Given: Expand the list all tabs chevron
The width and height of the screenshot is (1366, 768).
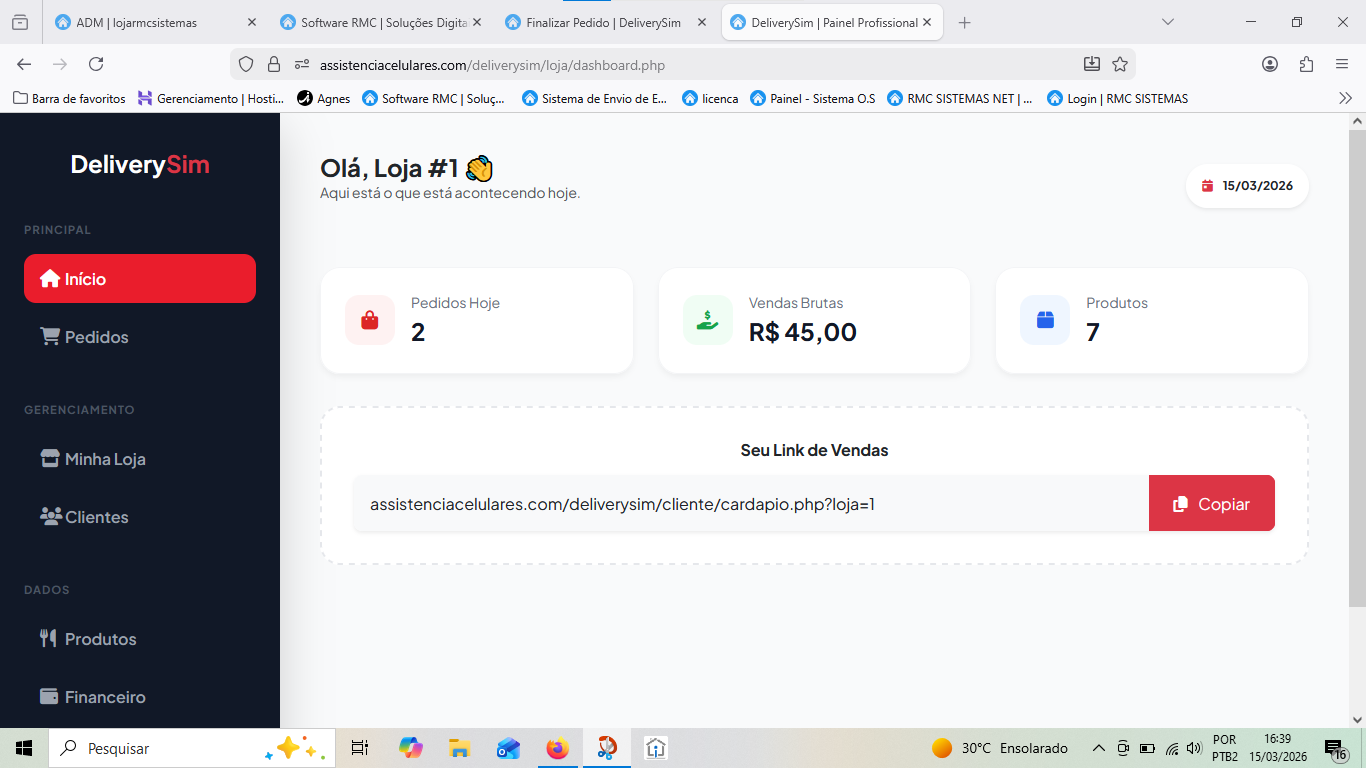Looking at the screenshot, I should click(x=1167, y=22).
